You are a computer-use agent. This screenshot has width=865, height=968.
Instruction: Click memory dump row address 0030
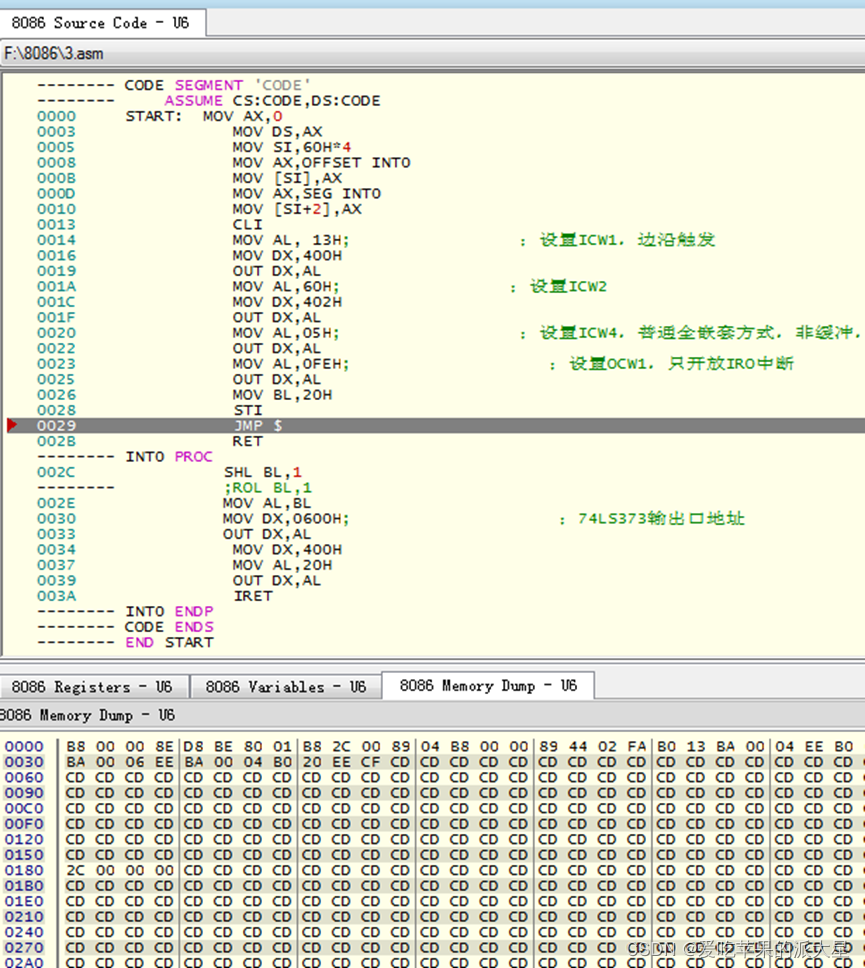click(x=24, y=761)
